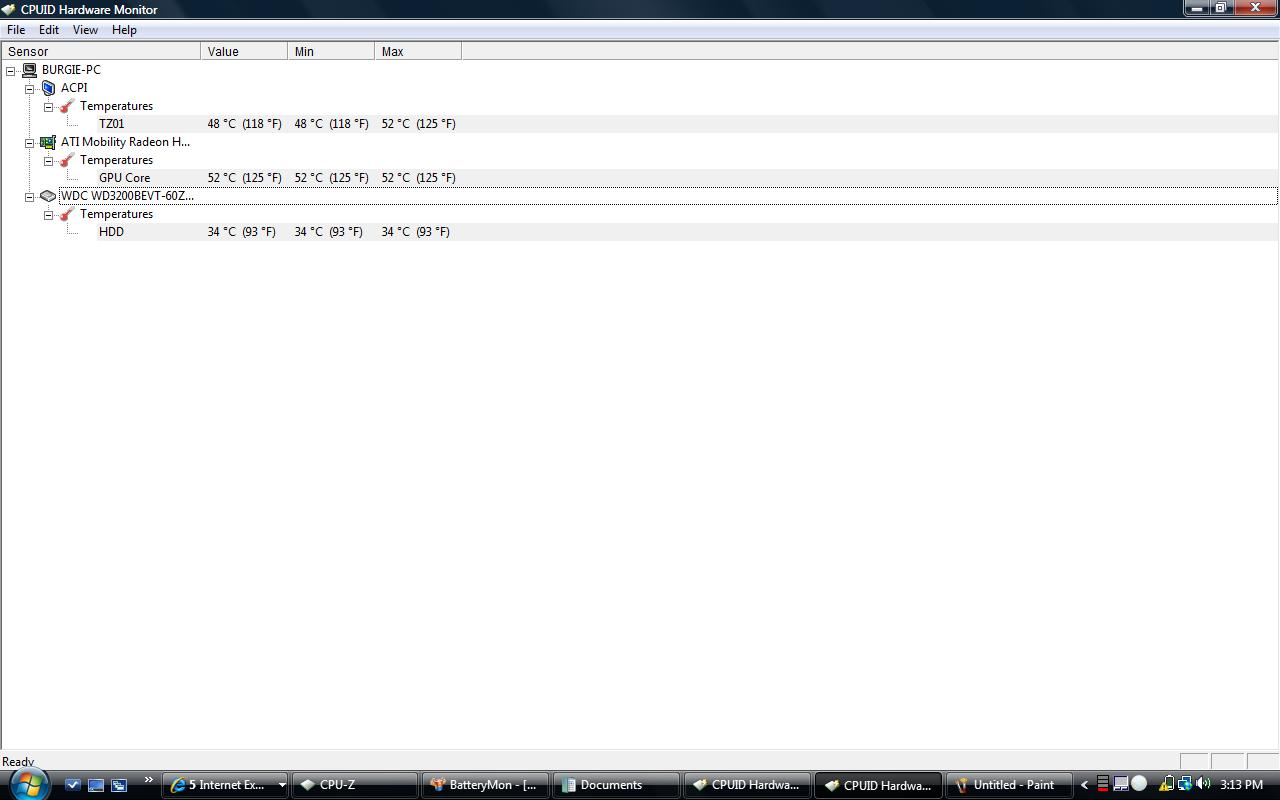Screen dimensions: 1280x800
Task: Click HDD Min value cell
Action: (328, 232)
